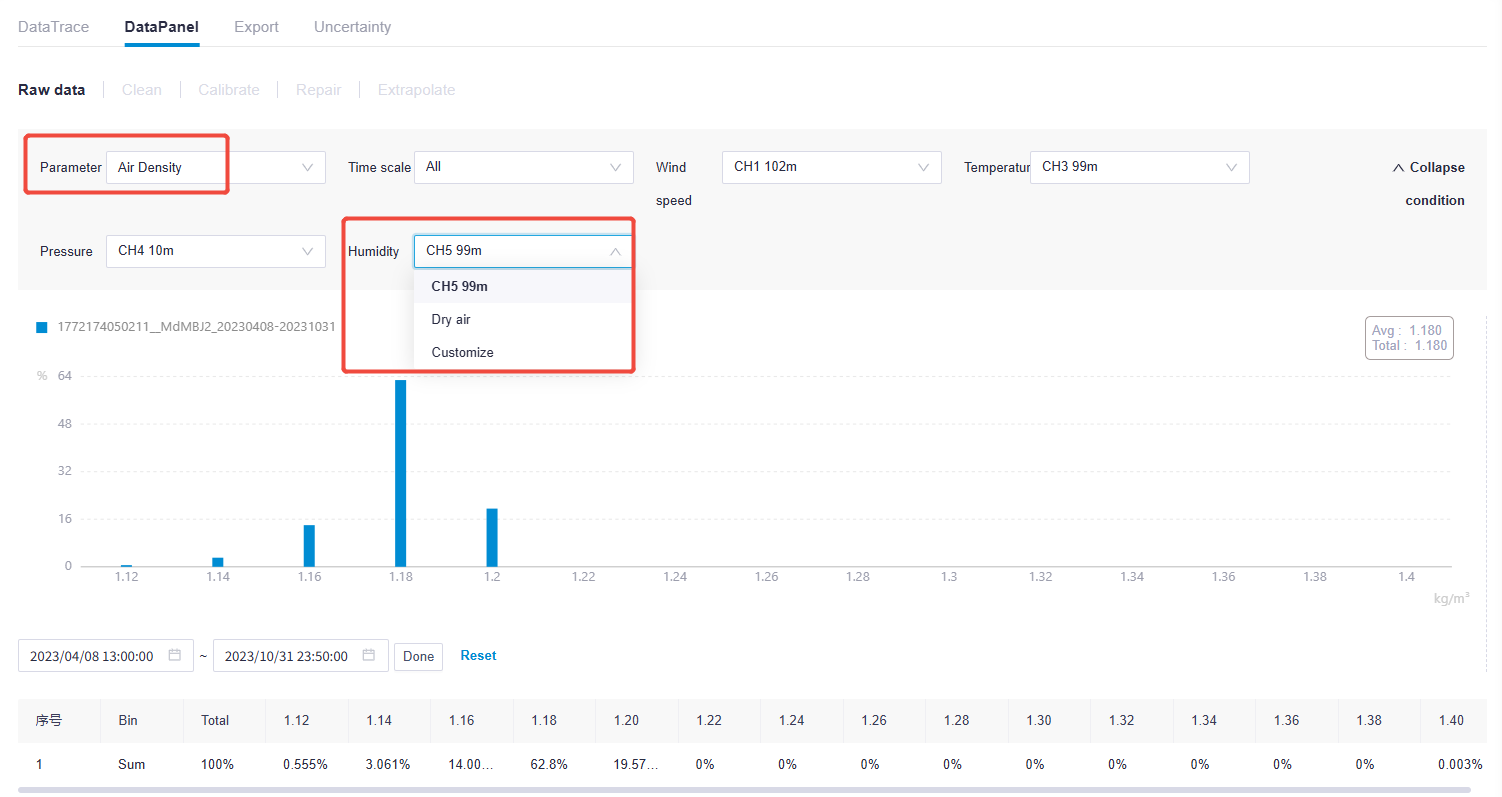
Task: Toggle the blue legend series marker
Action: [x=42, y=327]
